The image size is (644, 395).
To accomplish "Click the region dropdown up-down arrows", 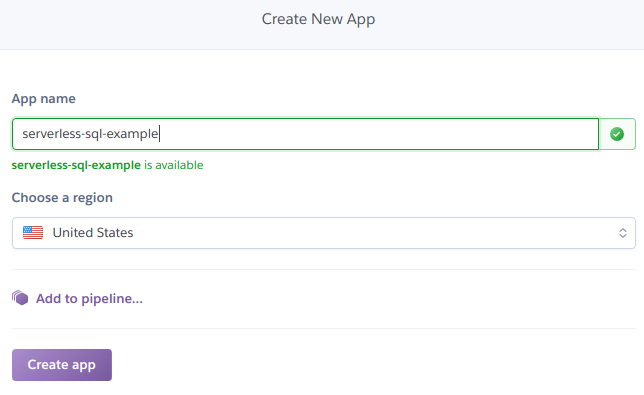I will pyautogui.click(x=623, y=233).
